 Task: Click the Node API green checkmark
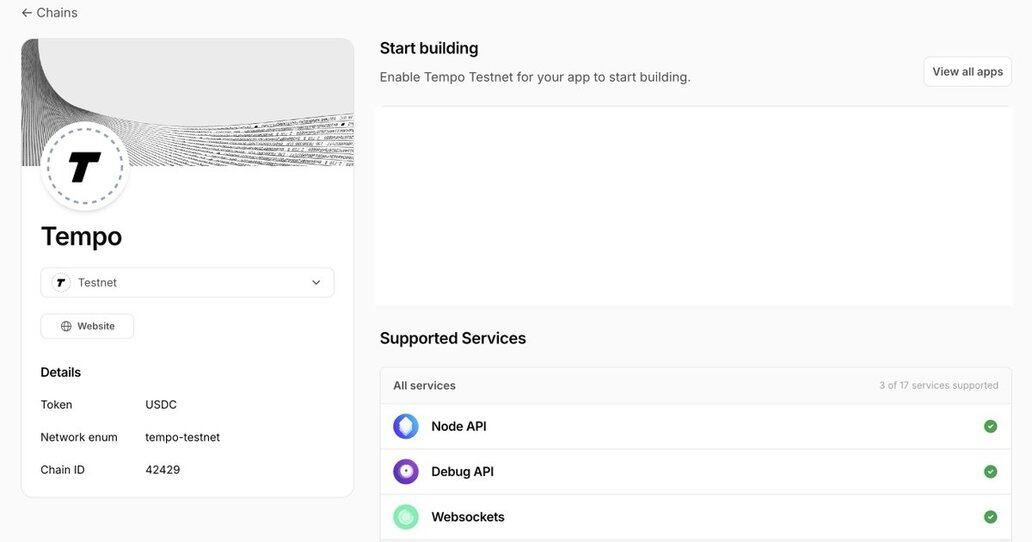pos(990,426)
